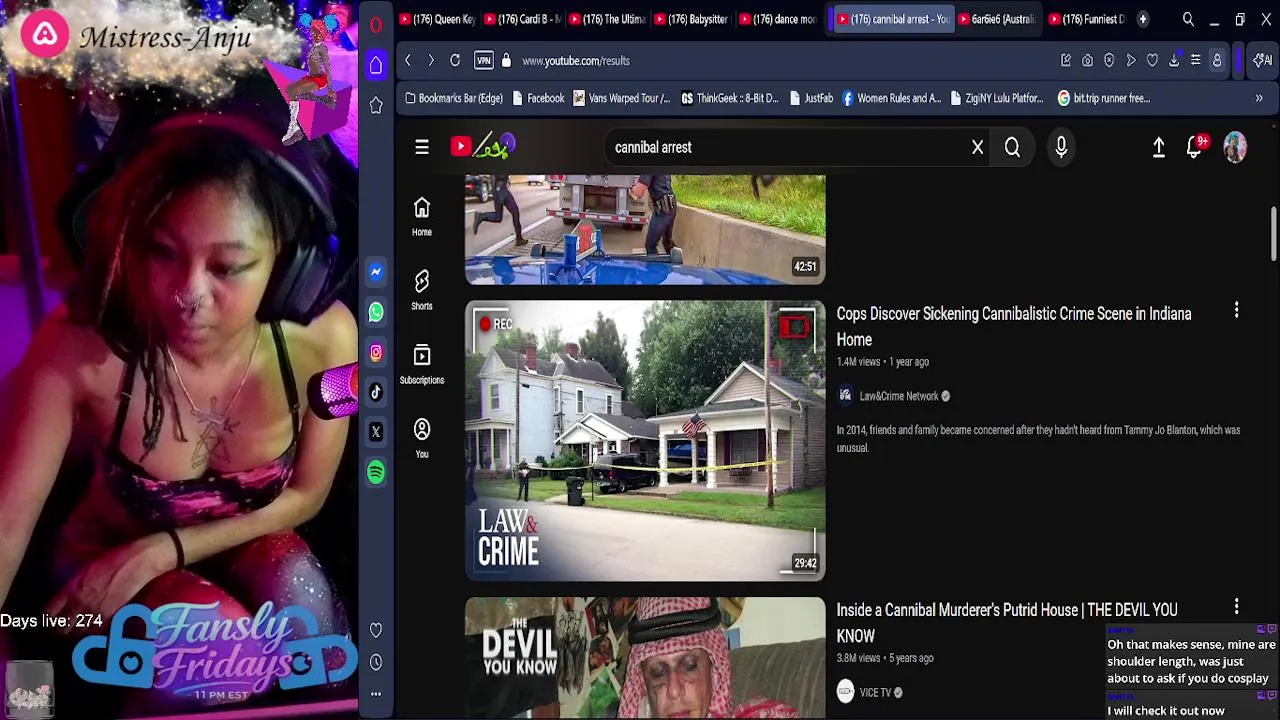
Task: Open the Women Rules bookmark
Action: [892, 98]
